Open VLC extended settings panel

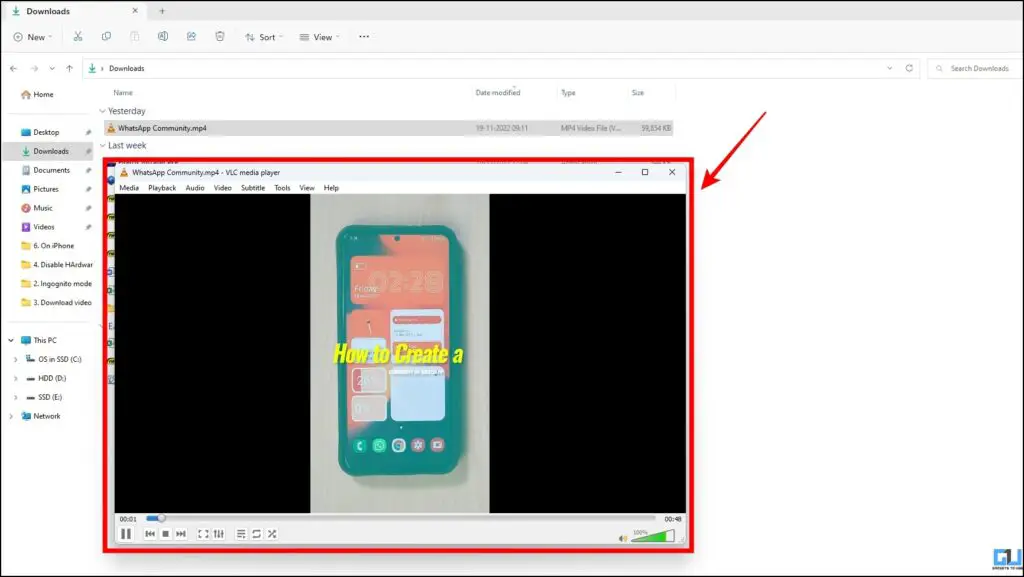pyautogui.click(x=219, y=534)
